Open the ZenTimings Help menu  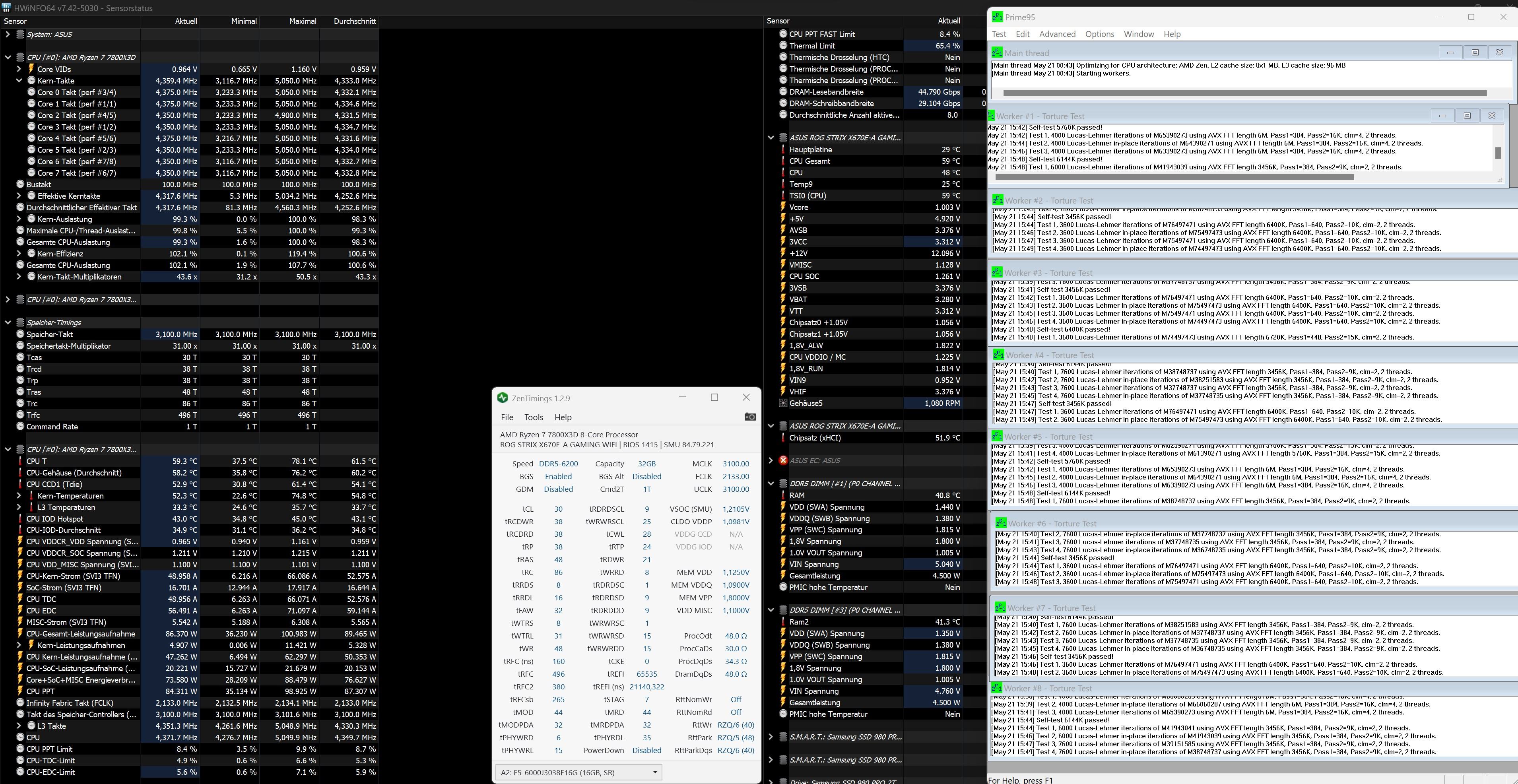[563, 417]
